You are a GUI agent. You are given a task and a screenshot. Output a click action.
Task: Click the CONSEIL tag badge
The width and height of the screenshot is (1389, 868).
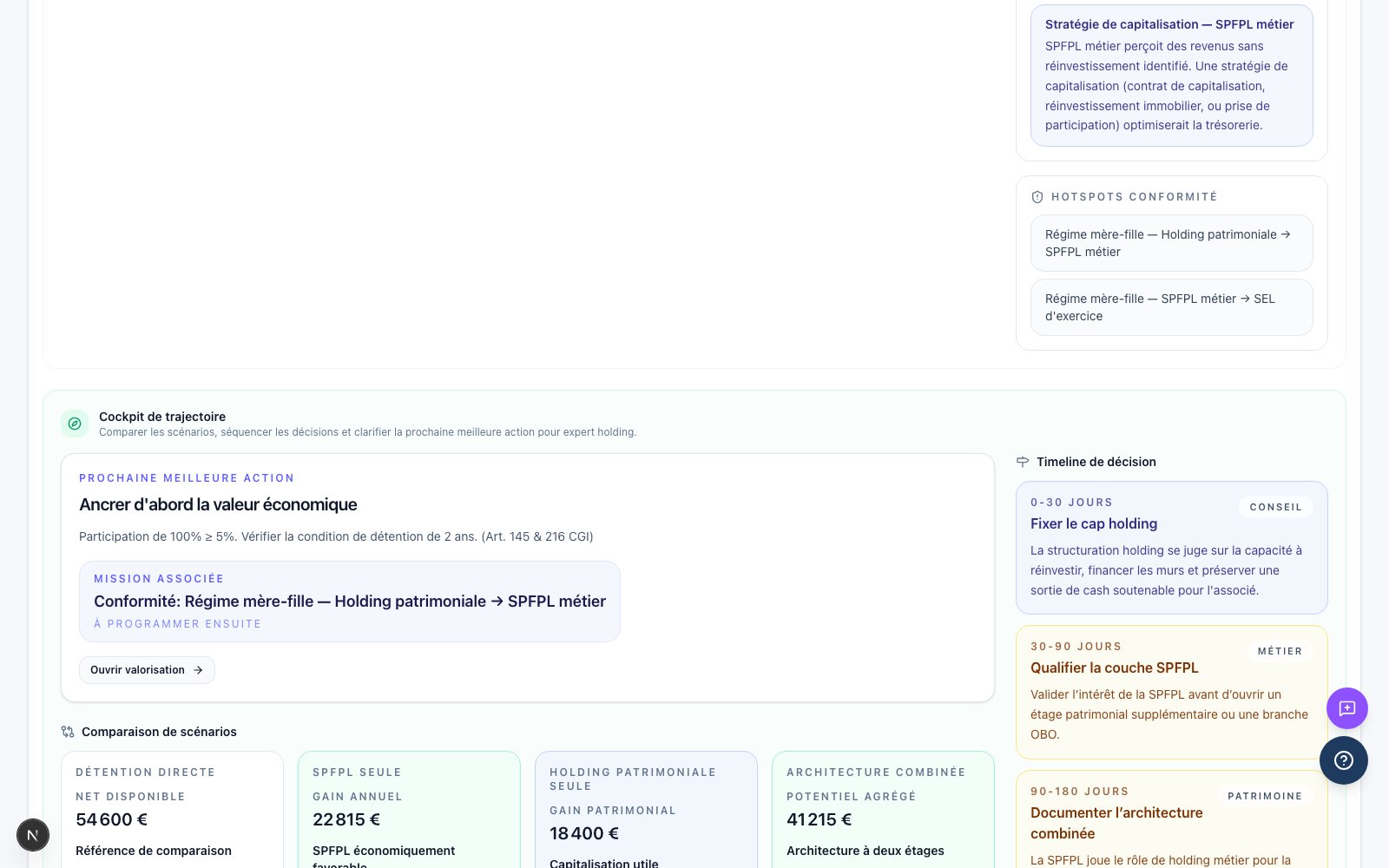pos(1275,507)
